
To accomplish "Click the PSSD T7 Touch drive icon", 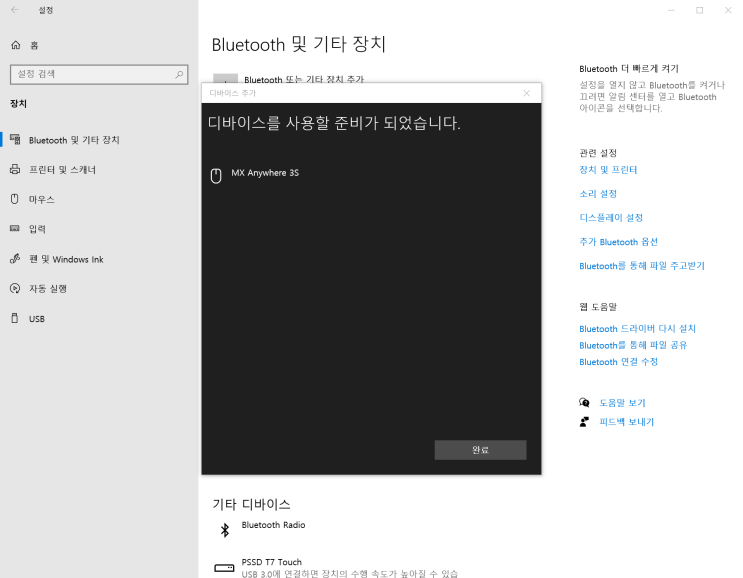I will pos(224,568).
